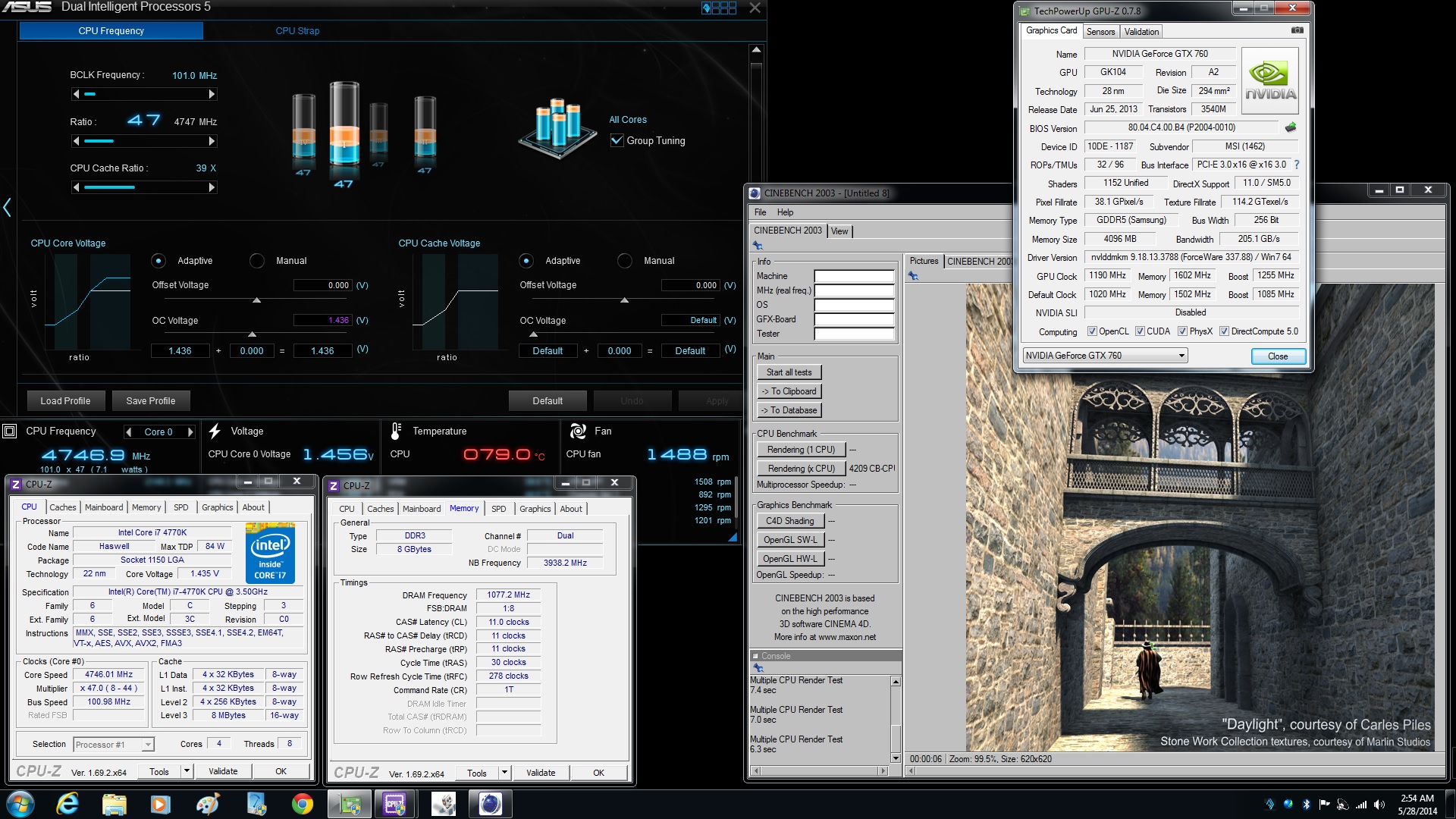The width and height of the screenshot is (1456, 819).
Task: Click the CINEBENCH console scrollbar down arrow
Action: [x=896, y=758]
